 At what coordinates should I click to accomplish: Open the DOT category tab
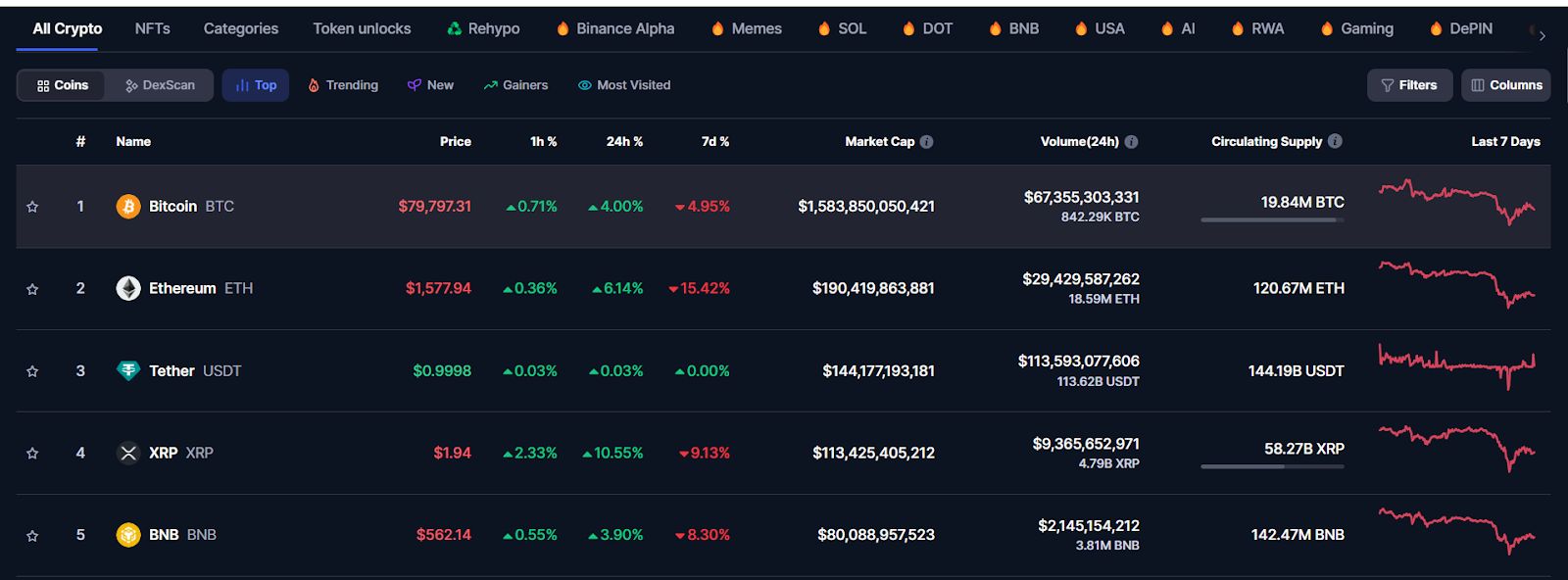tap(928, 28)
